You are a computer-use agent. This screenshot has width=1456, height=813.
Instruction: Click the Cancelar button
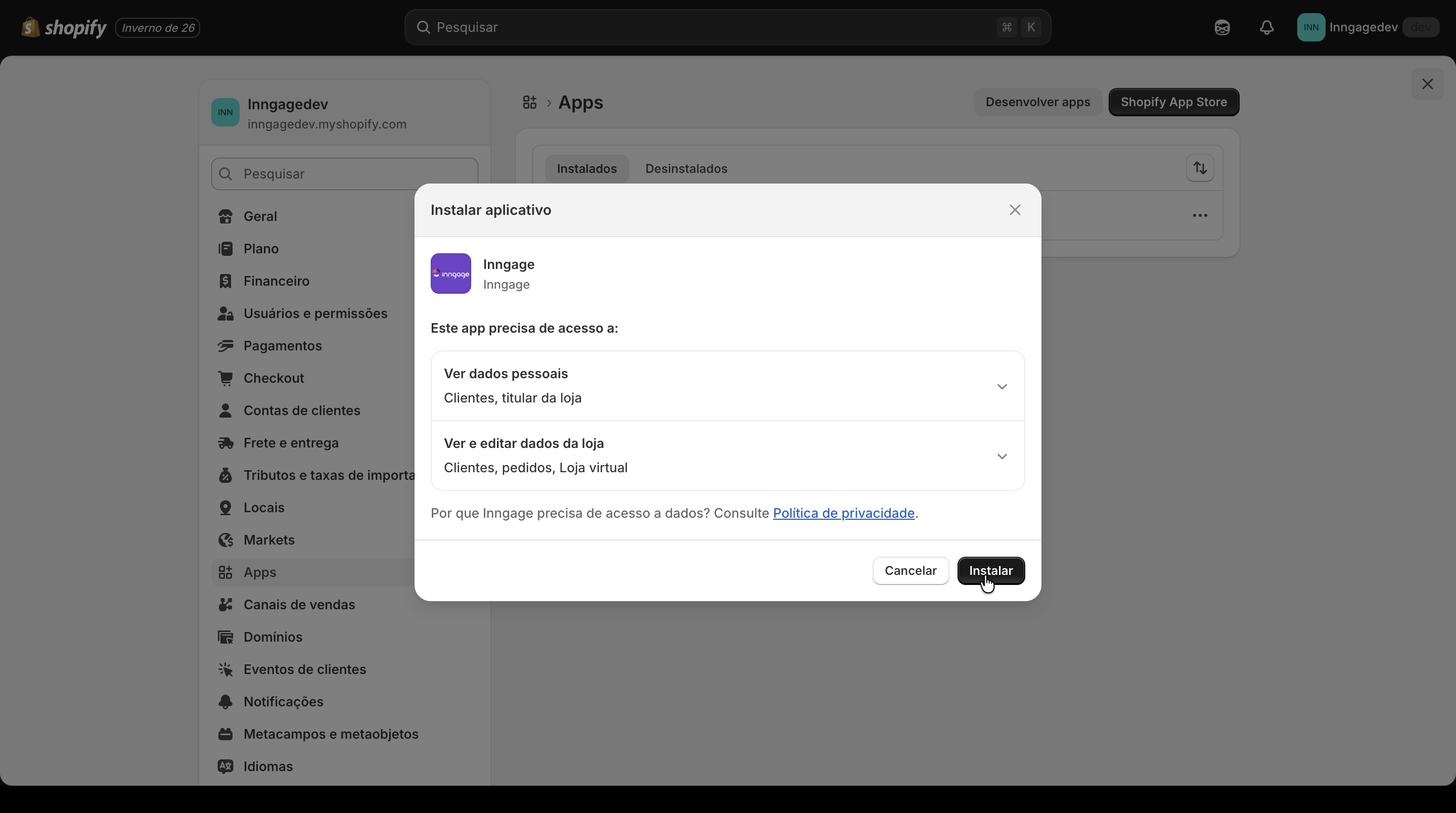point(910,570)
